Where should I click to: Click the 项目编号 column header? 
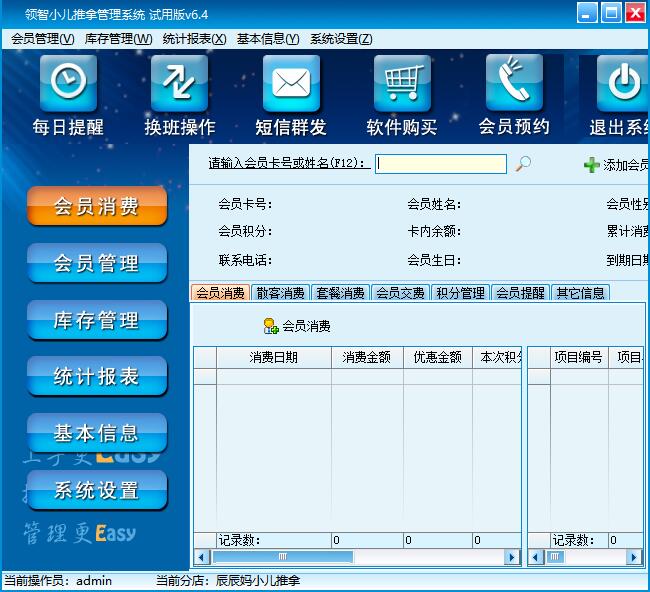579,357
